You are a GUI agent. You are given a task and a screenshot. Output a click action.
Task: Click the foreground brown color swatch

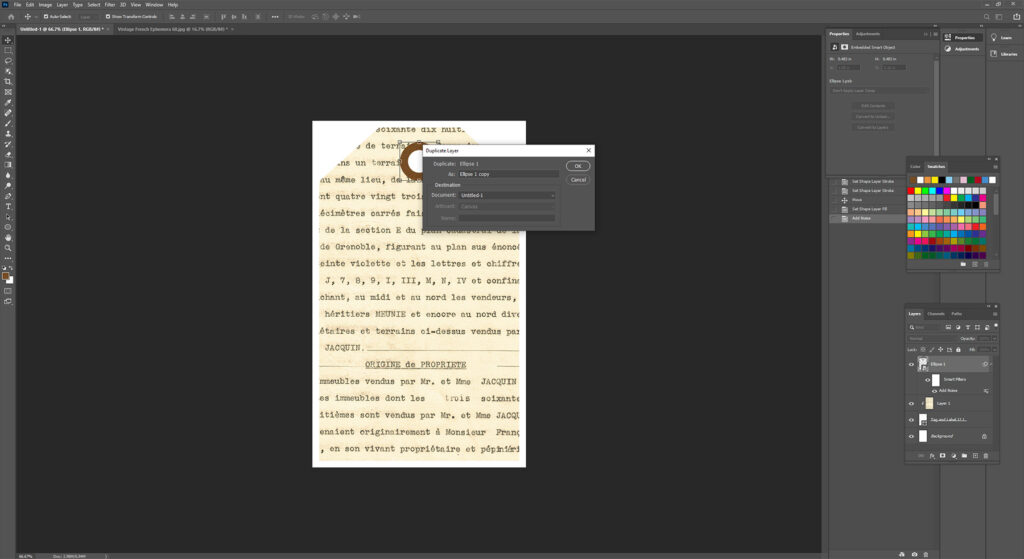click(x=6, y=275)
